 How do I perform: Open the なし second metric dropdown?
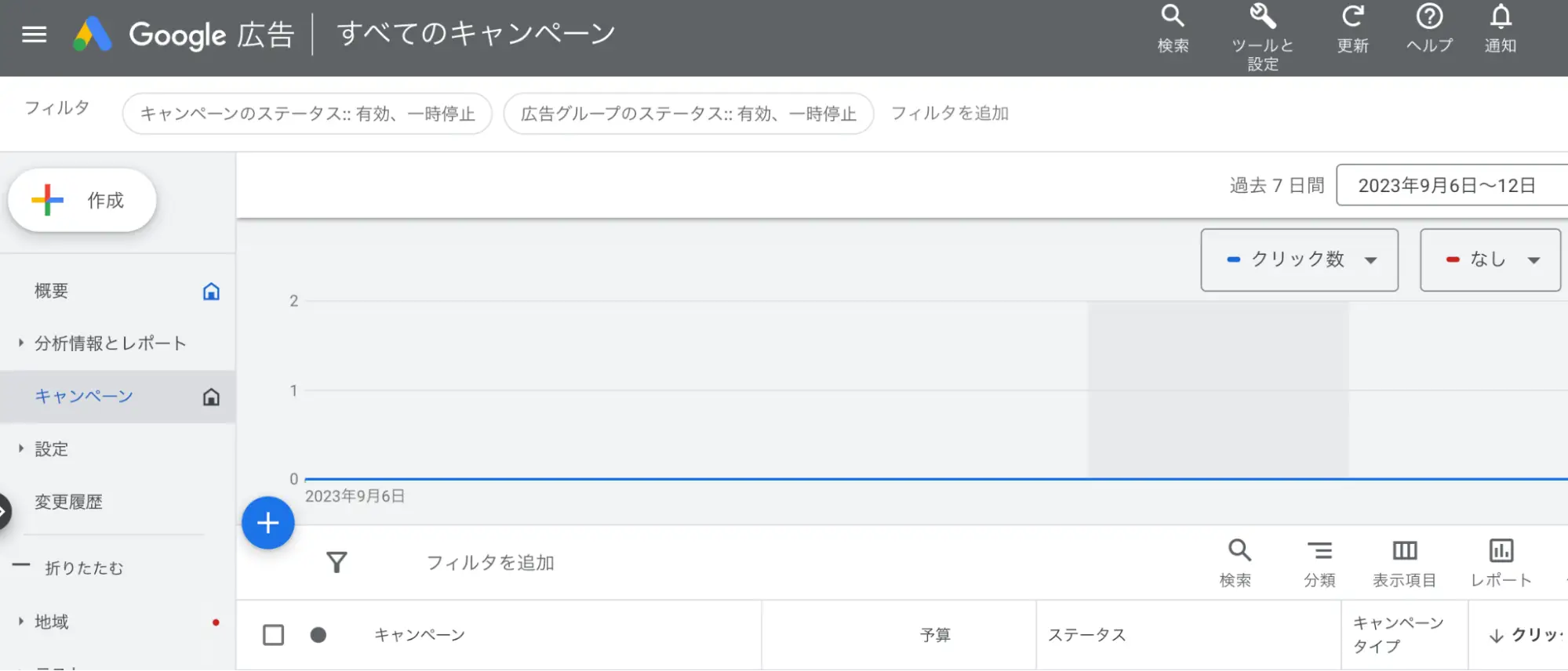point(1490,260)
